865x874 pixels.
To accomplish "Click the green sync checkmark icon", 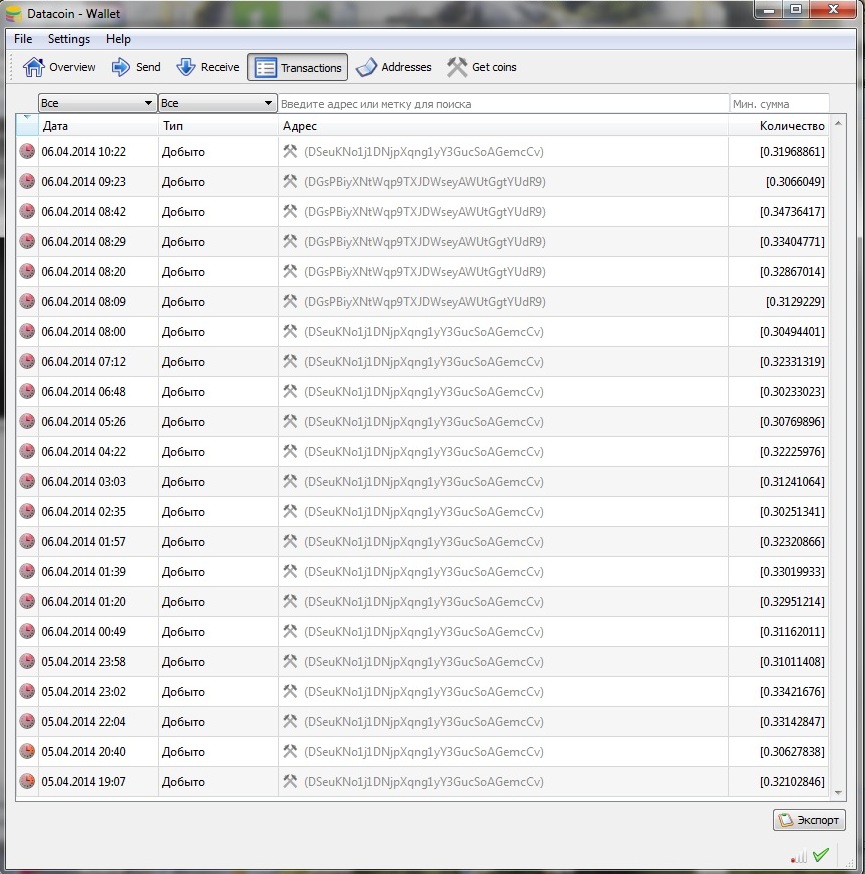I will pyautogui.click(x=820, y=855).
